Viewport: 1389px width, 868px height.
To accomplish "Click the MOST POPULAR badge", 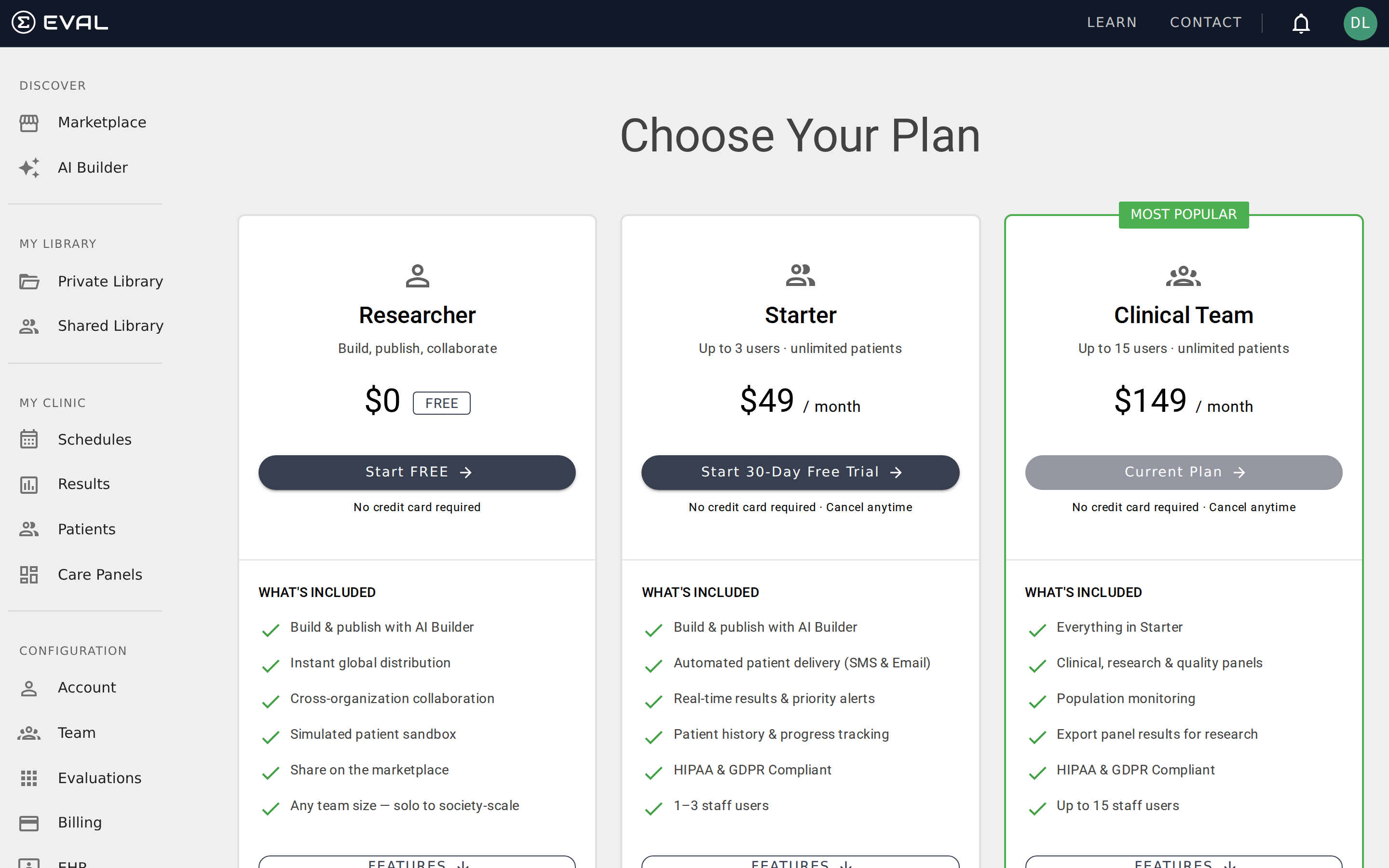I will [1184, 214].
